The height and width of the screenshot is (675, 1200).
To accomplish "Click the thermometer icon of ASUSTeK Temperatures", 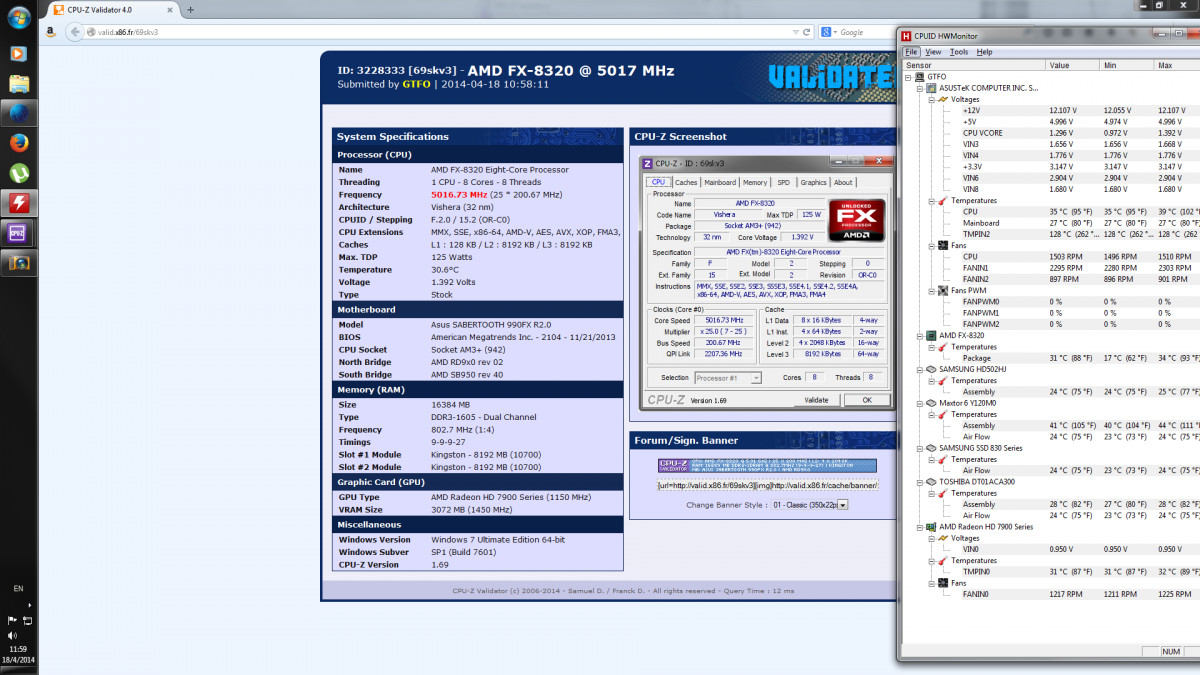I will pos(943,200).
